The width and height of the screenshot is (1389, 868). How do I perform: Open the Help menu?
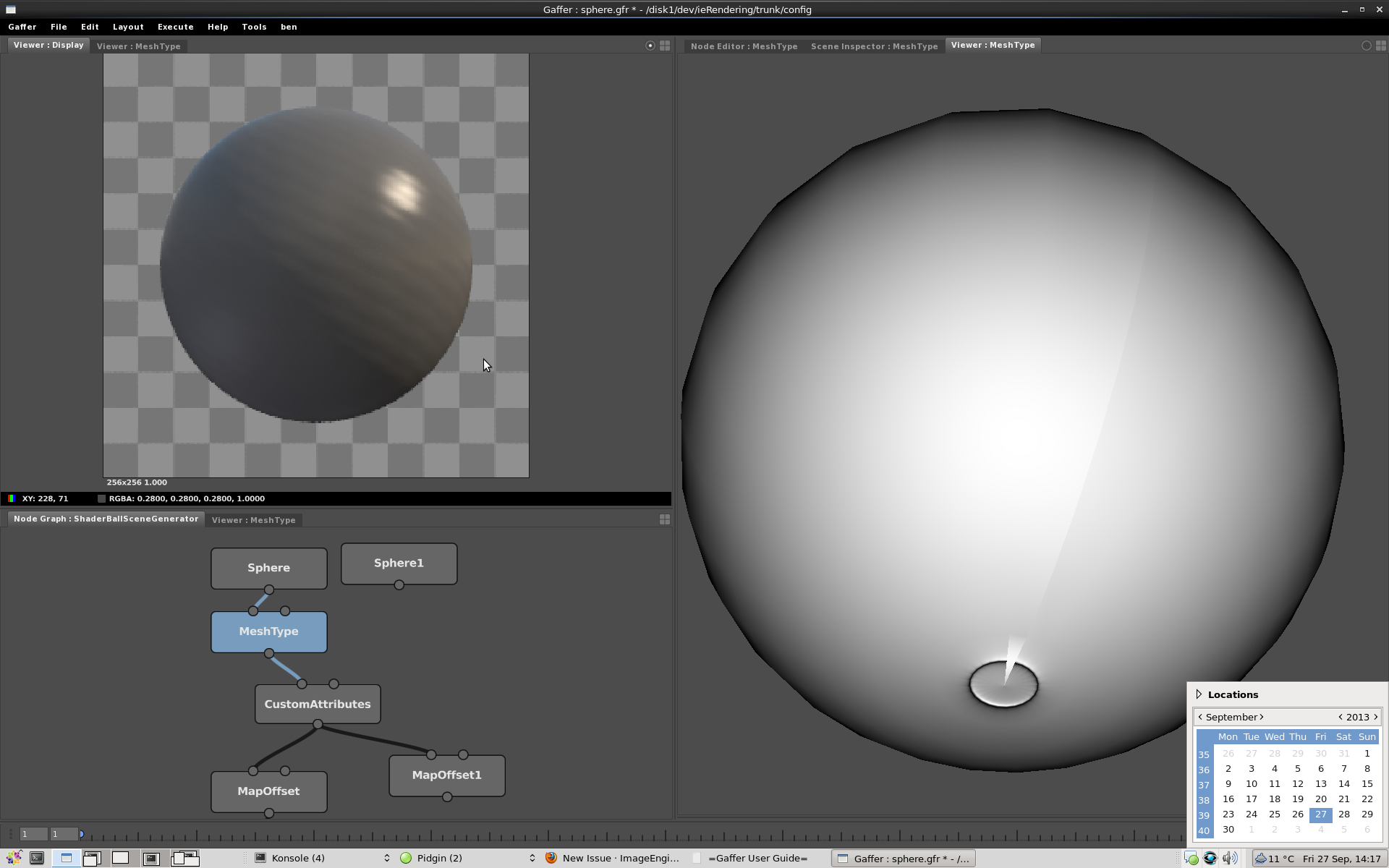point(218,27)
